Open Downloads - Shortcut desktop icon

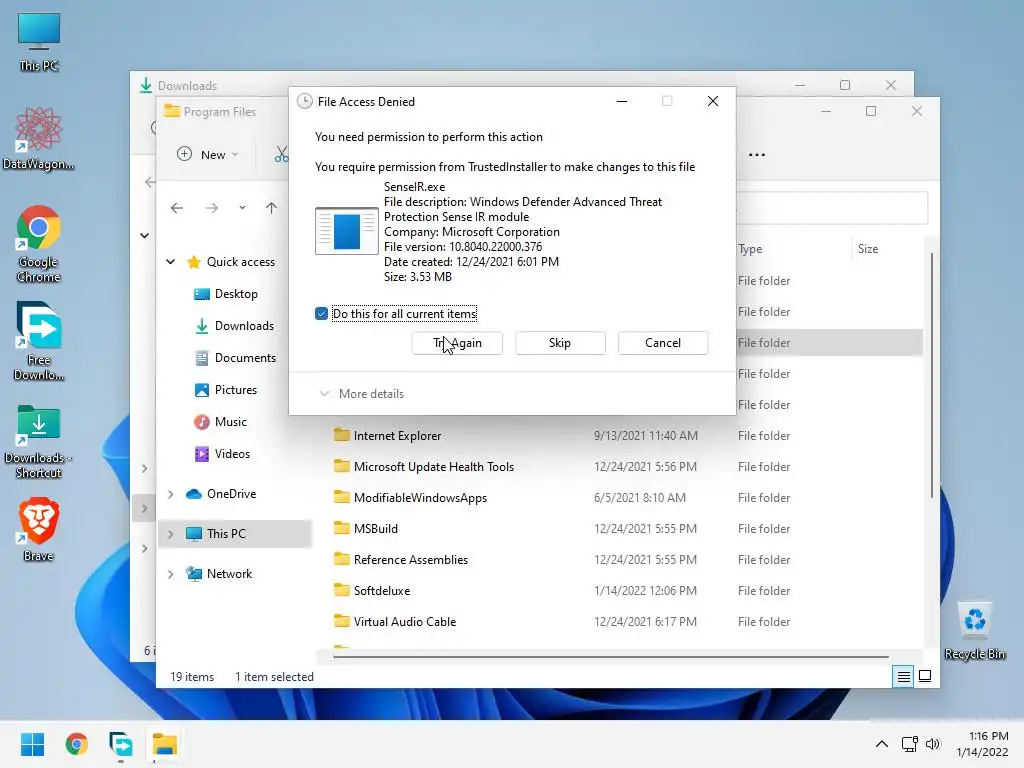point(39,442)
